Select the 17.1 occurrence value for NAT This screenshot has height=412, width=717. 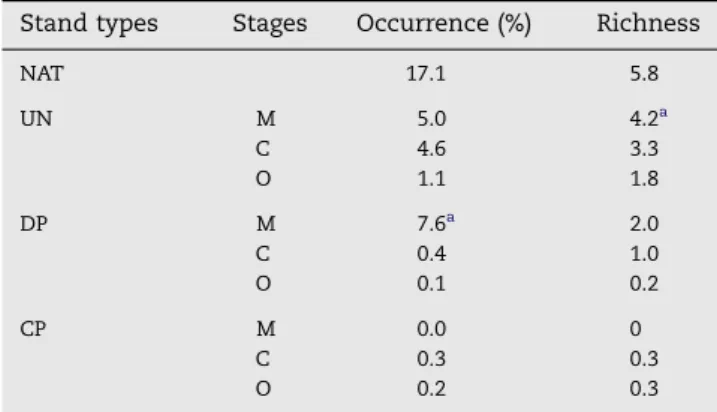click(426, 74)
